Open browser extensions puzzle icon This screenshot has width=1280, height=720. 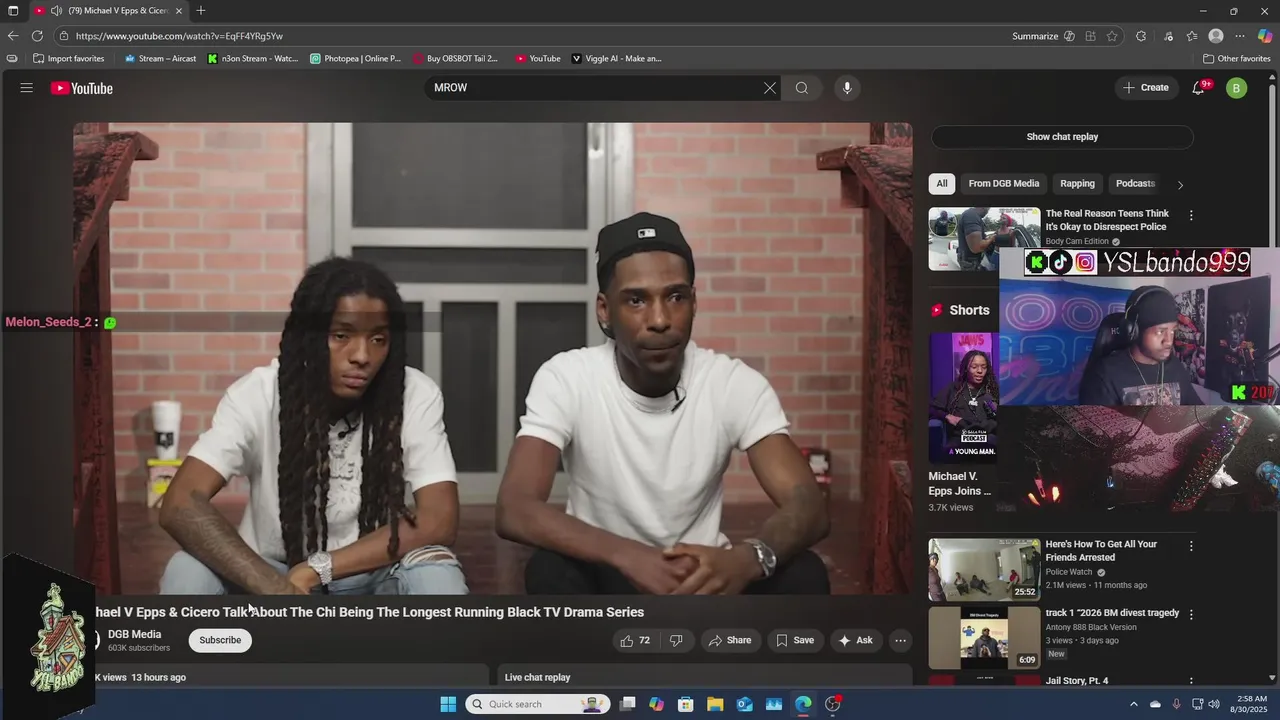1141,36
